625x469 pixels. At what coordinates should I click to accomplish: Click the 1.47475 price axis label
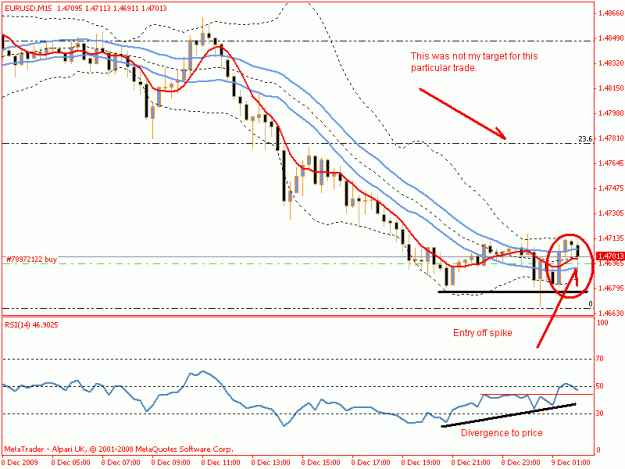[611, 188]
